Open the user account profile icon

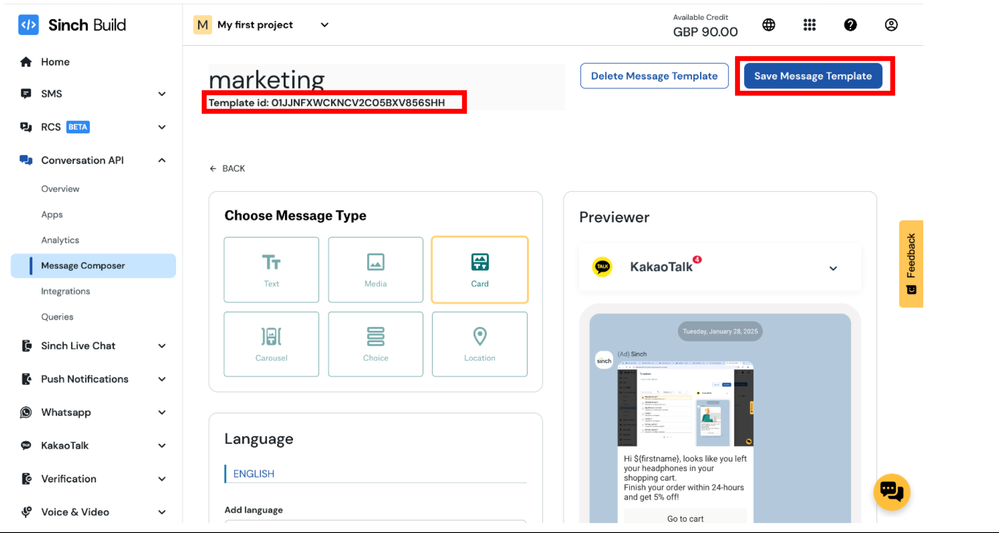891,25
